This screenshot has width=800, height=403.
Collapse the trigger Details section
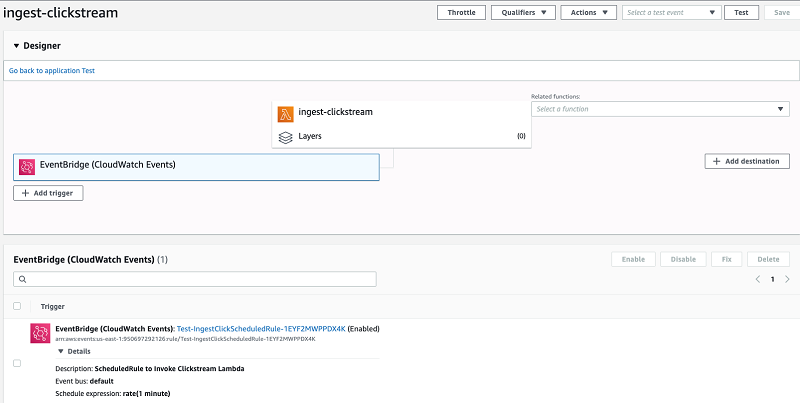(61, 351)
